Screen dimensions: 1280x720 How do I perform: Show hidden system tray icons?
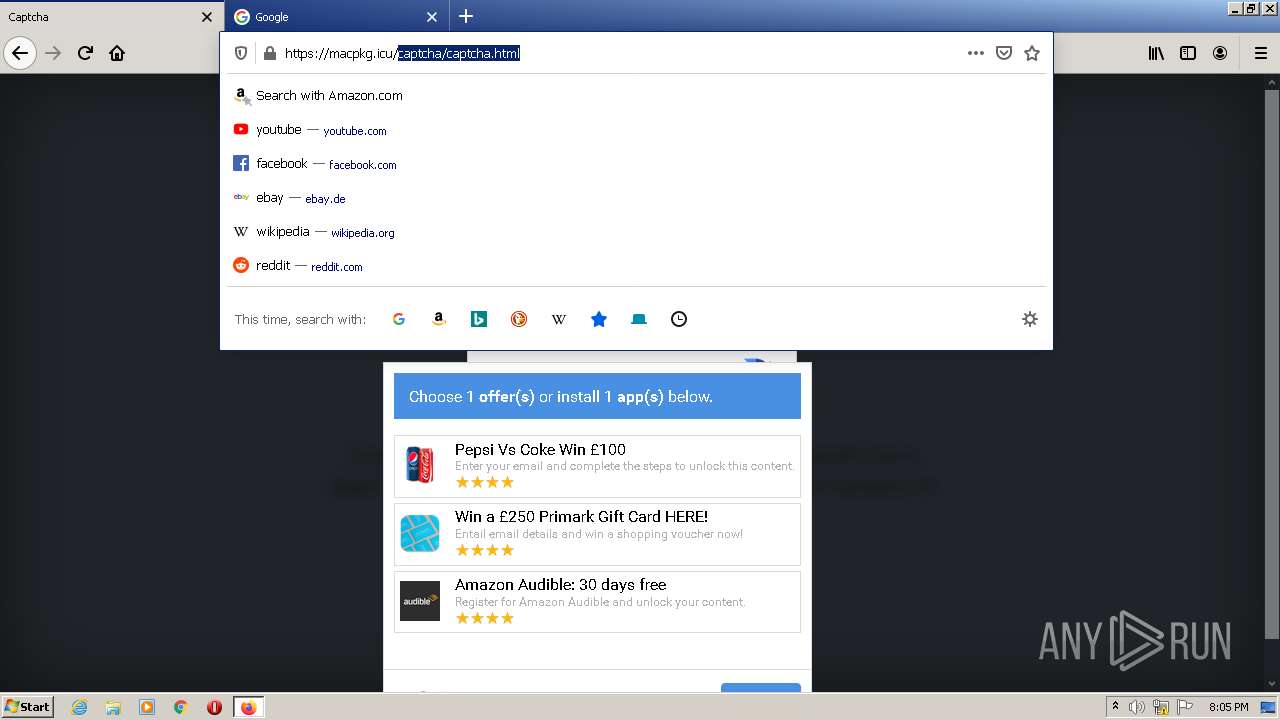(1116, 707)
